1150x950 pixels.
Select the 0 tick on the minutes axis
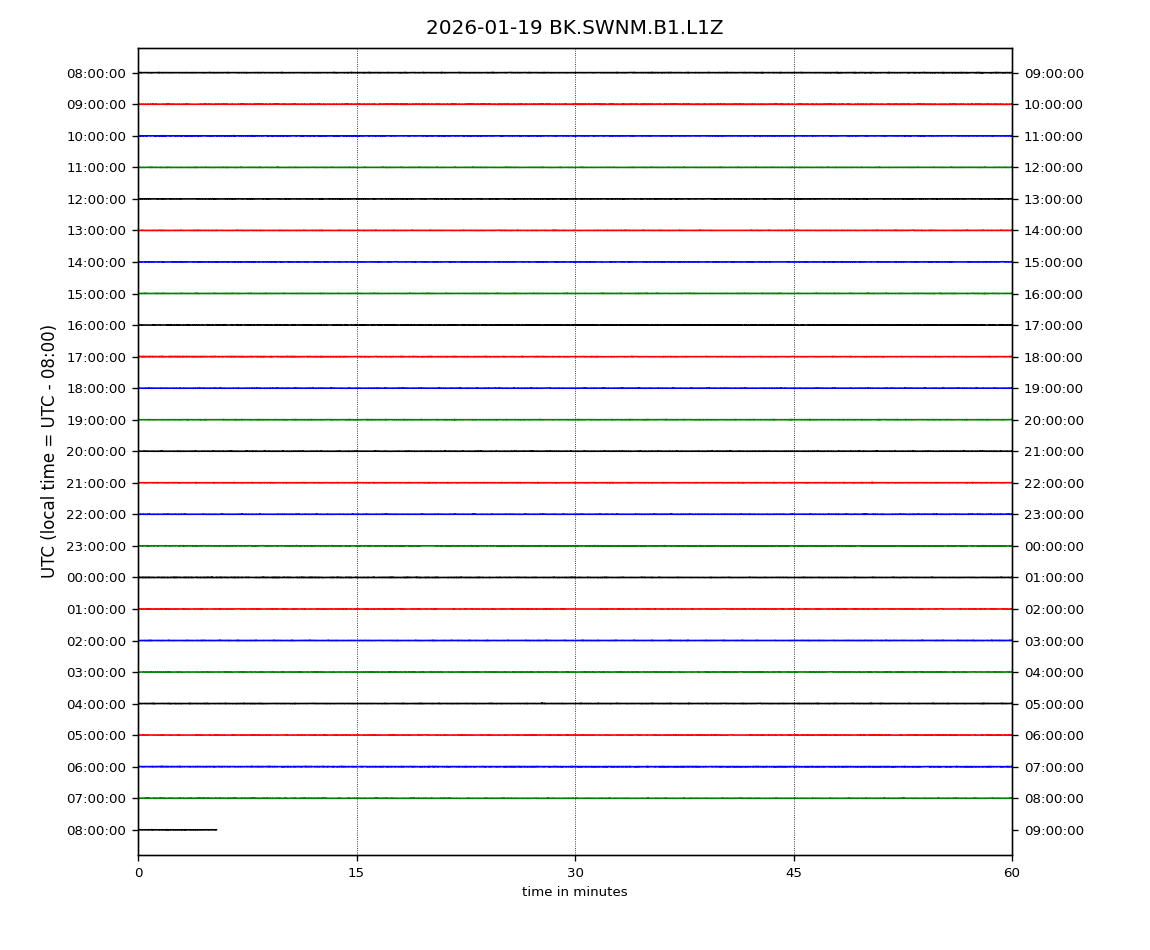[138, 873]
